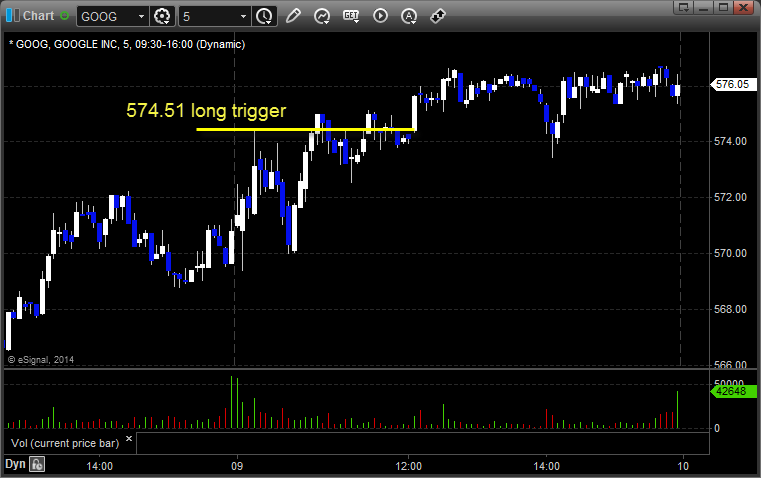Minimize the chart window
761x478 pixels.
pos(704,7)
